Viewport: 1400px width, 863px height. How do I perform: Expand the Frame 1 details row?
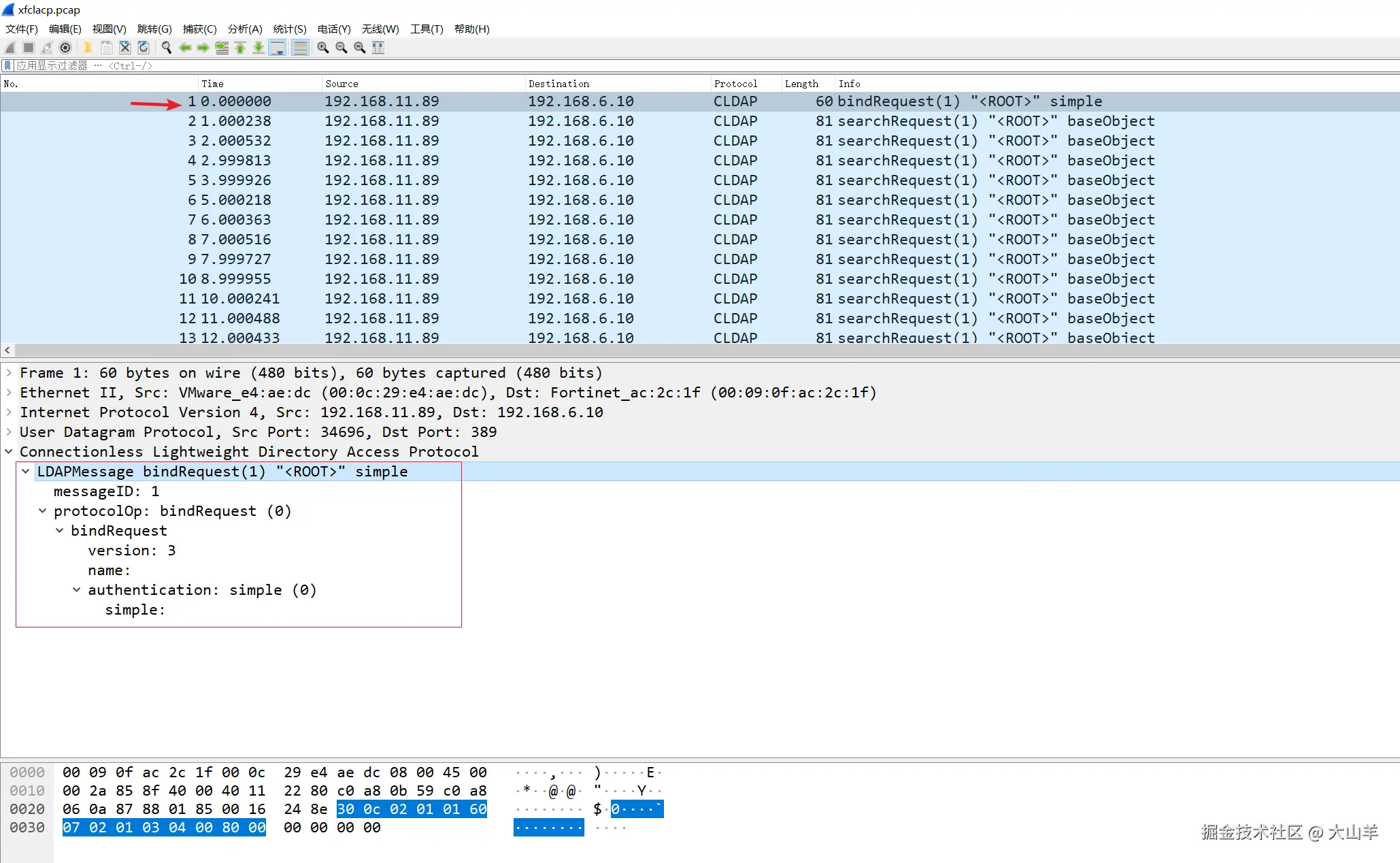point(9,373)
